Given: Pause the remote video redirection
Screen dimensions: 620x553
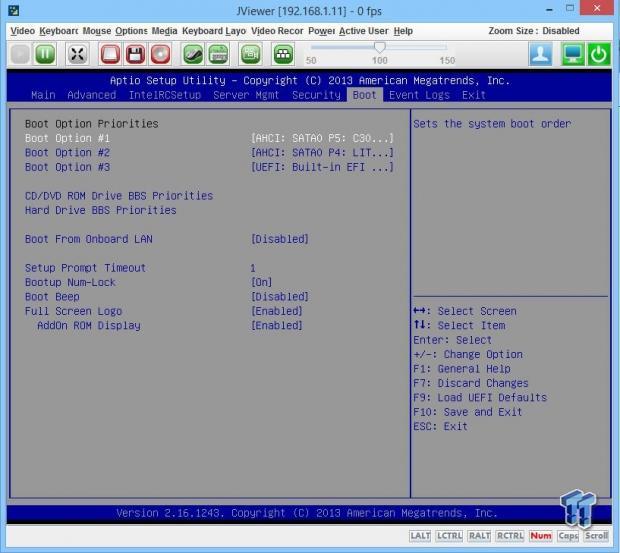Looking at the screenshot, I should click(x=45, y=54).
